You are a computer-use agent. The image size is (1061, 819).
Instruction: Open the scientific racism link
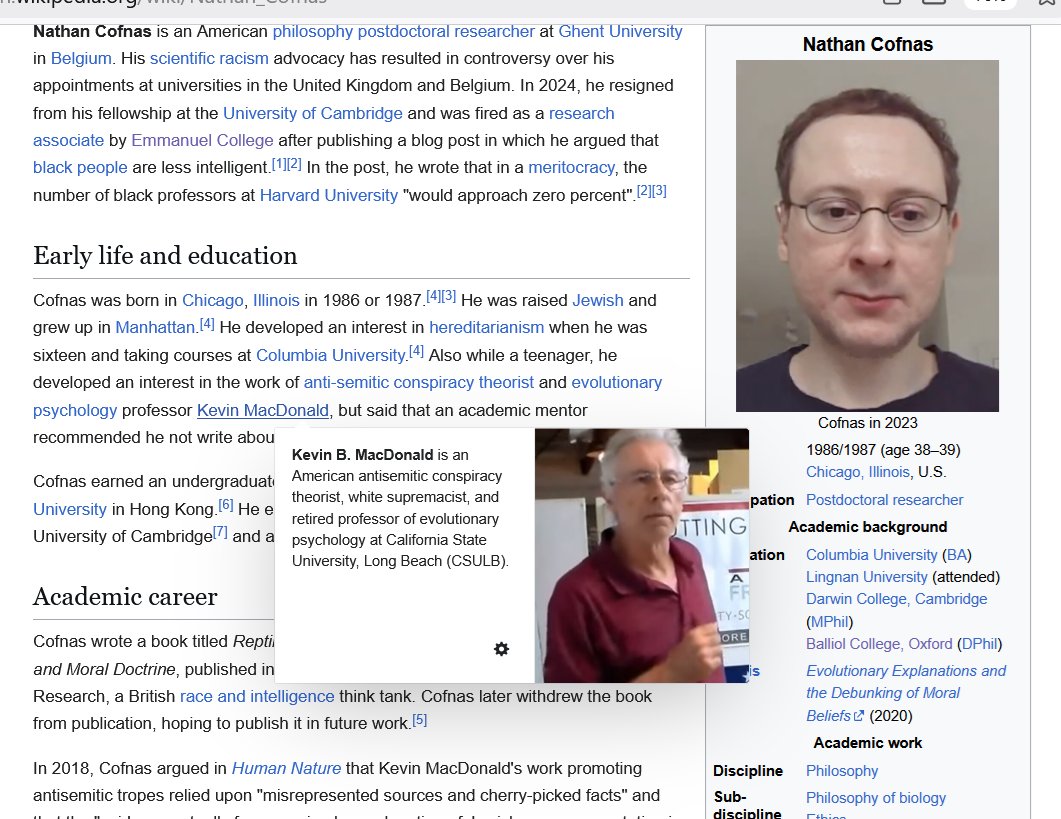[x=209, y=59]
